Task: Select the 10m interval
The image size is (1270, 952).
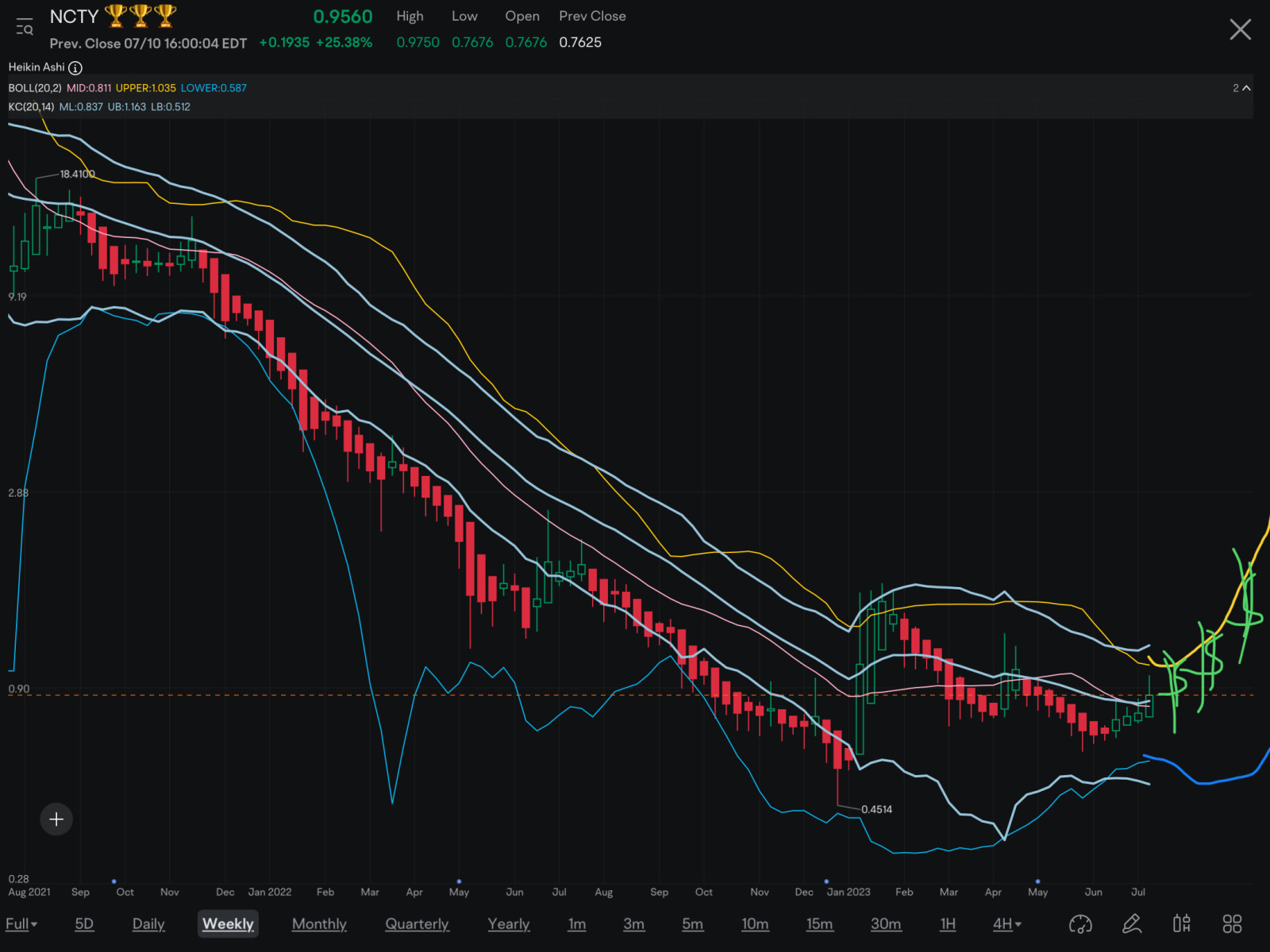Action: (755, 924)
